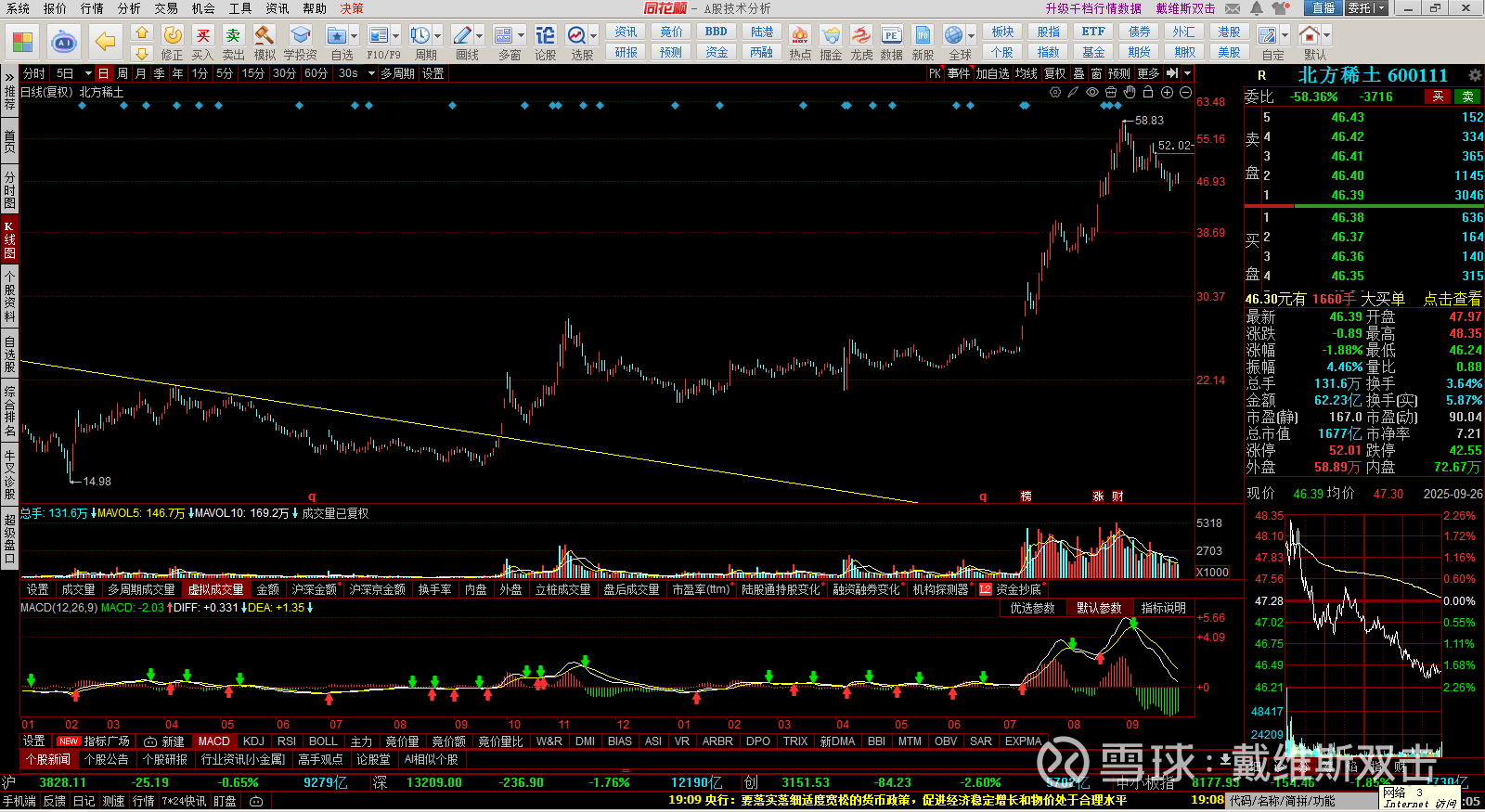Image resolution: width=1485 pixels, height=812 pixels.
Task: Click the green 卖 button beside 委比
Action: pos(1467,97)
